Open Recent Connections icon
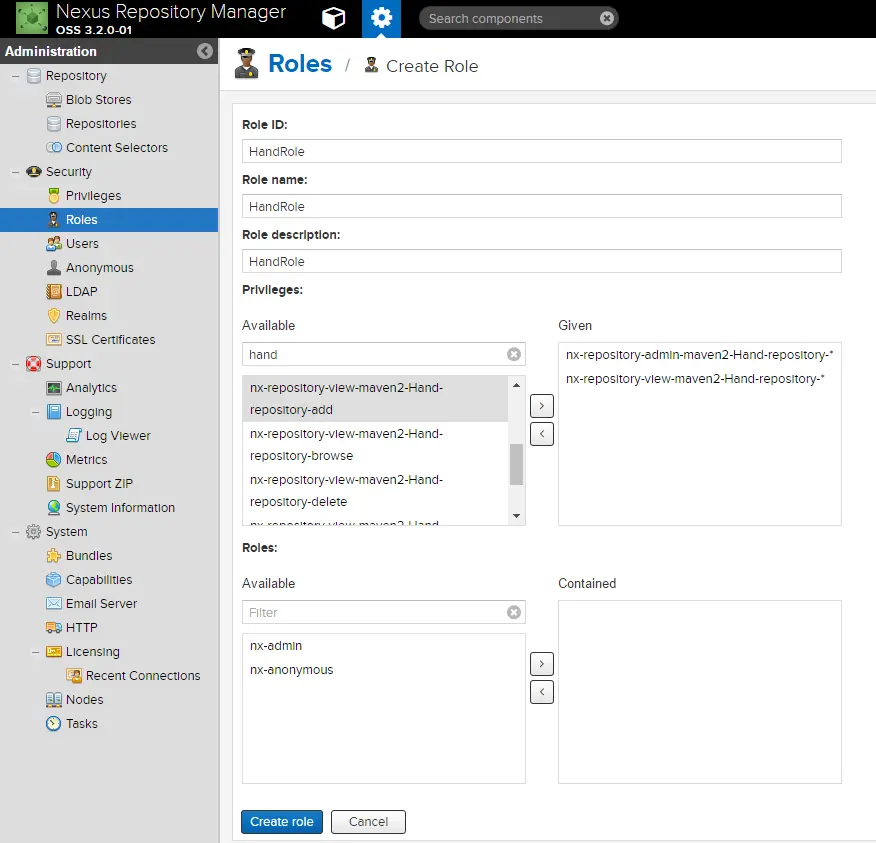This screenshot has height=843, width=876. coord(74,676)
